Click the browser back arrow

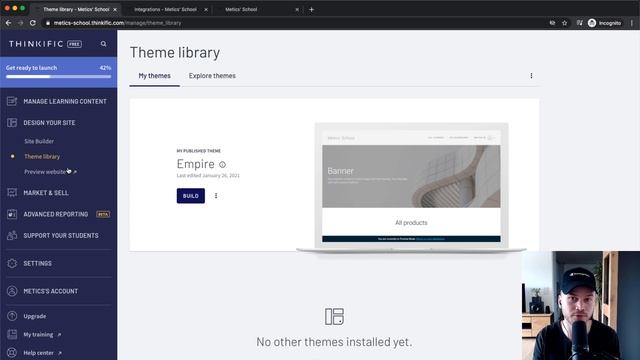click(x=9, y=23)
